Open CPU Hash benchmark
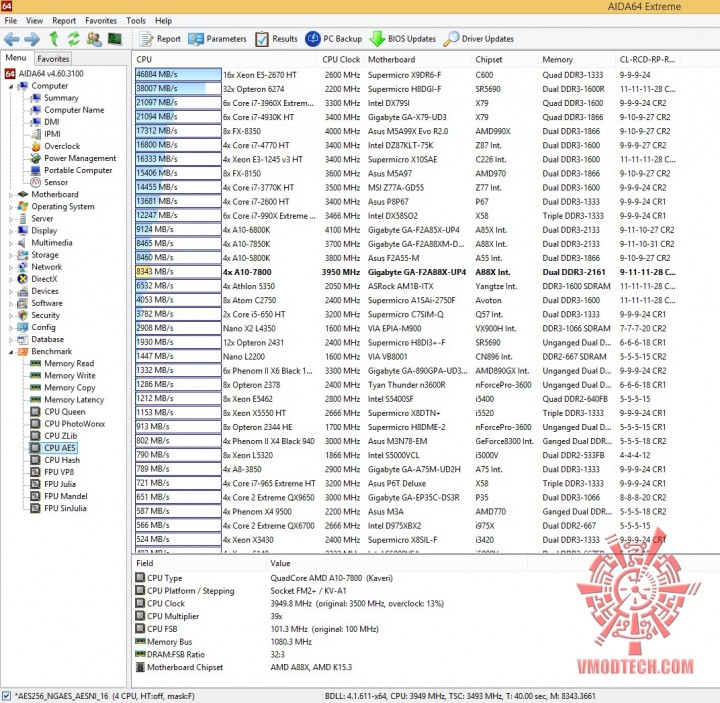This screenshot has height=703, width=720. click(x=62, y=460)
